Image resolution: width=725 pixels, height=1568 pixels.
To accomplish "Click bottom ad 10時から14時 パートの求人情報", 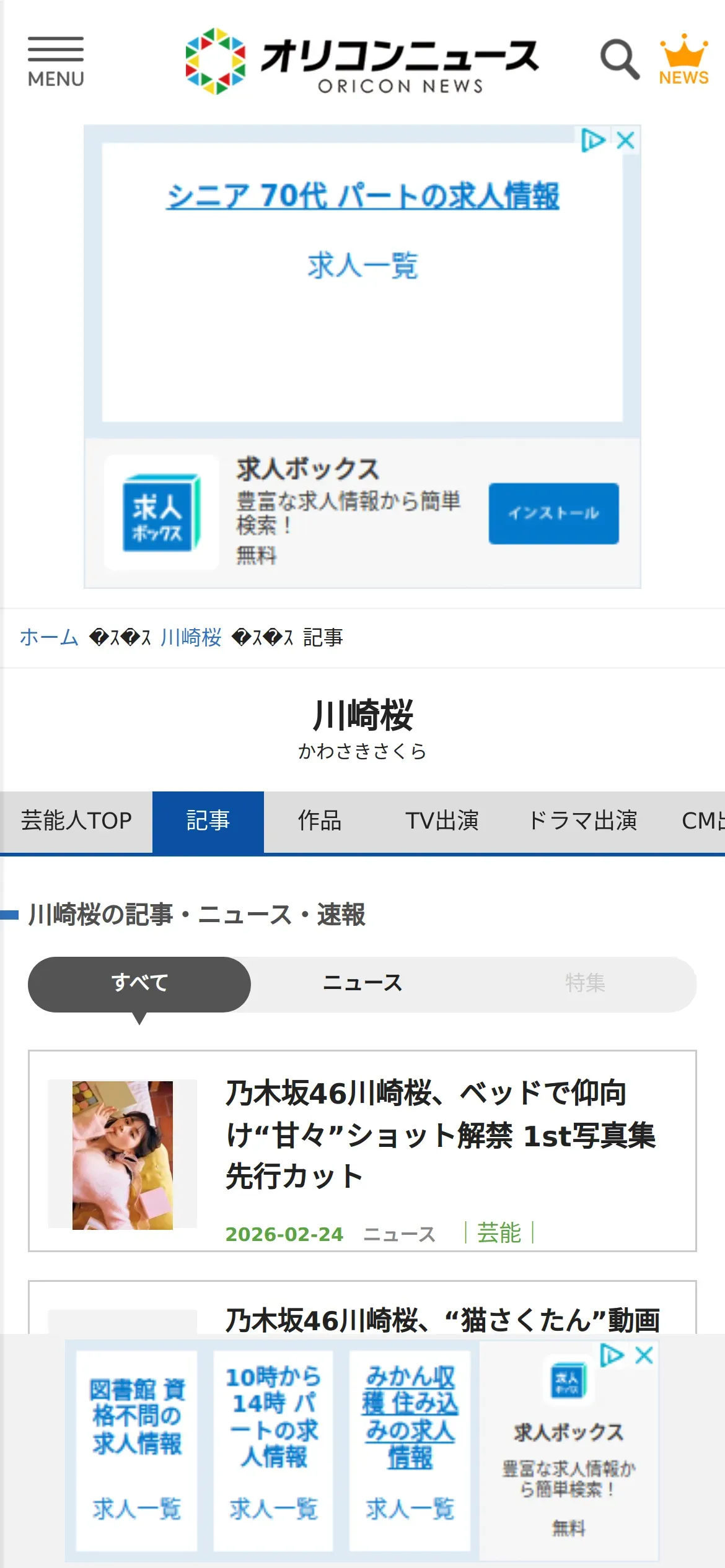I will point(273,1417).
